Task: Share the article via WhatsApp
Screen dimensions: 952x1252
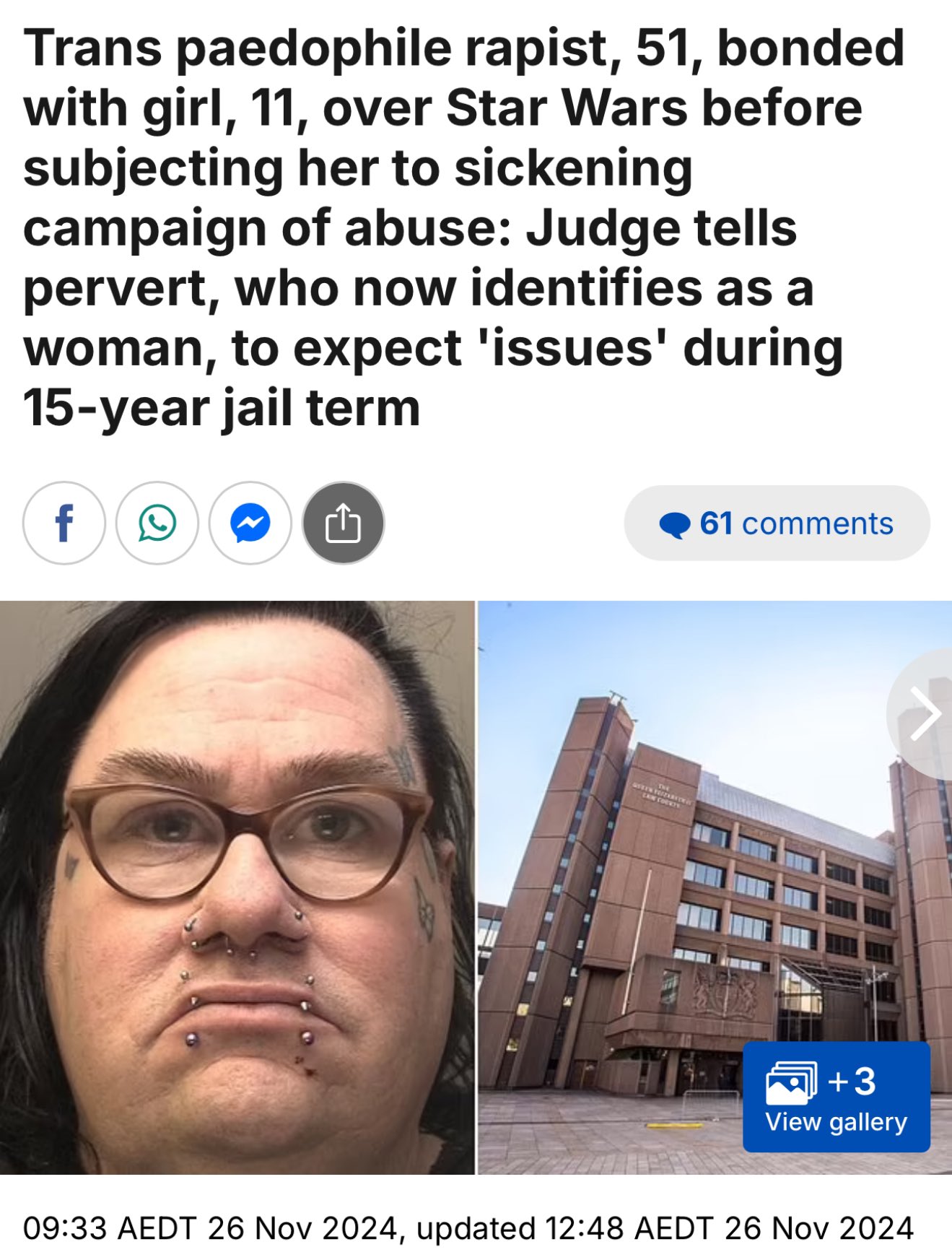Action: (157, 523)
